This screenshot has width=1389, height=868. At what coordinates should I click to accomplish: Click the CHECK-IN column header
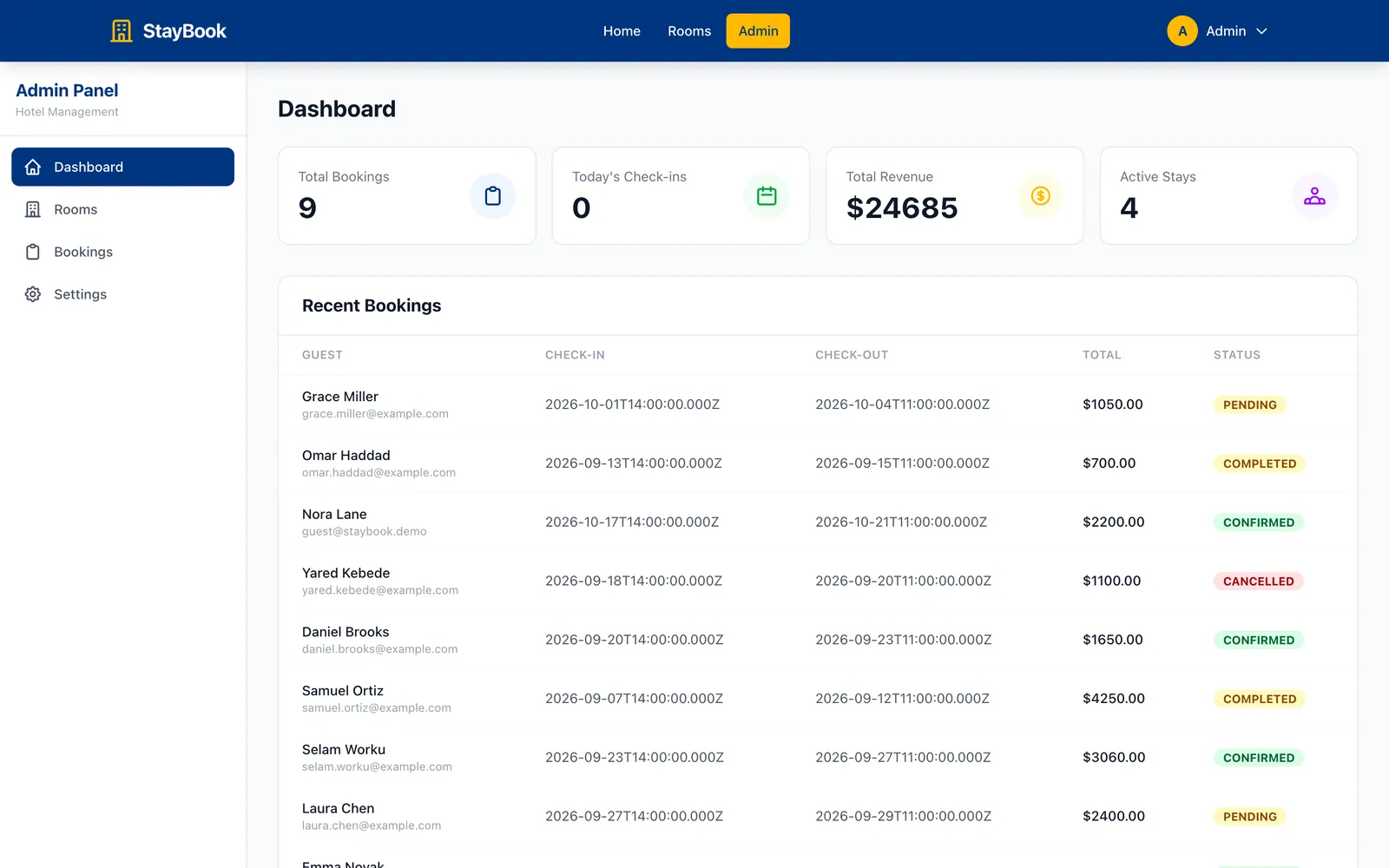(575, 355)
